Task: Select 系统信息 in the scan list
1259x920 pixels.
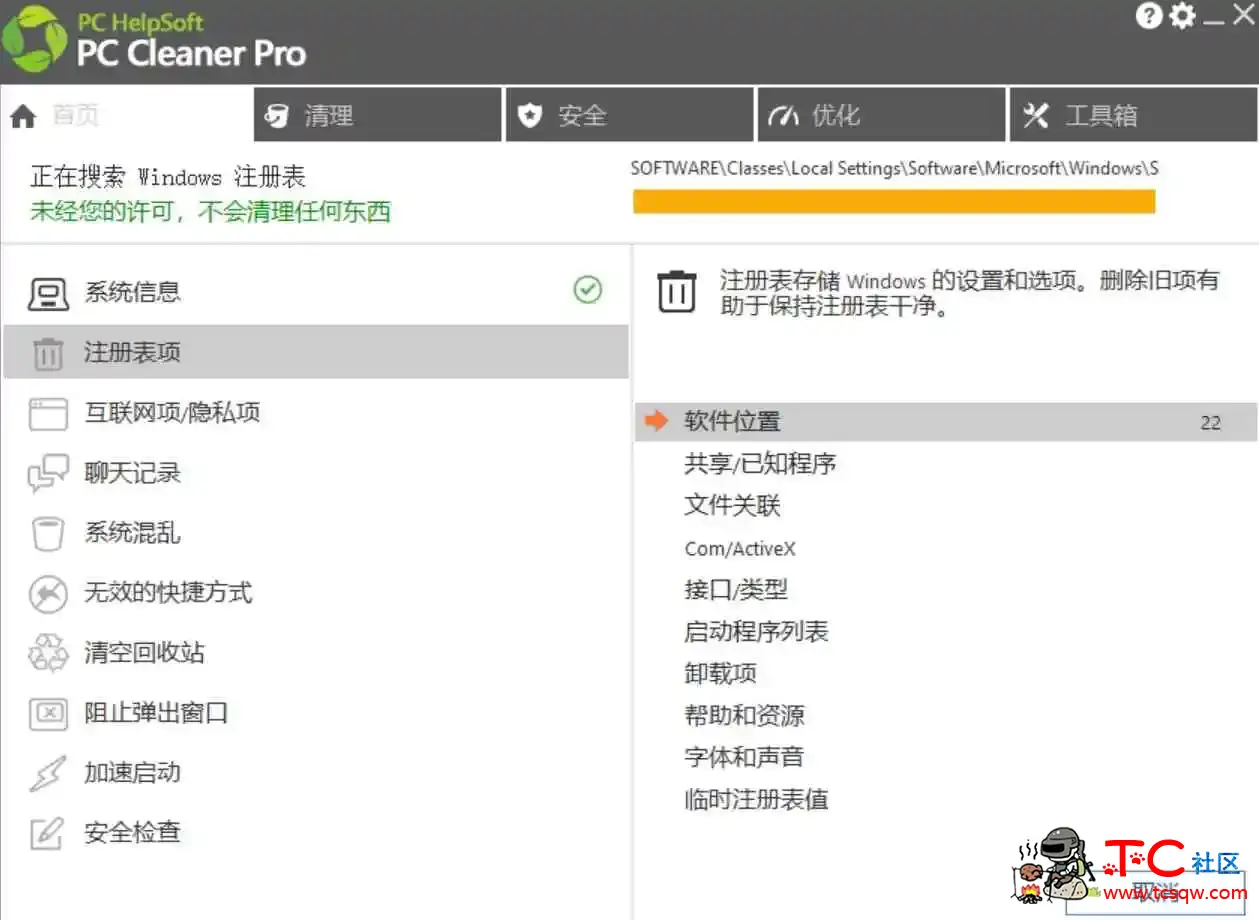Action: (316, 292)
